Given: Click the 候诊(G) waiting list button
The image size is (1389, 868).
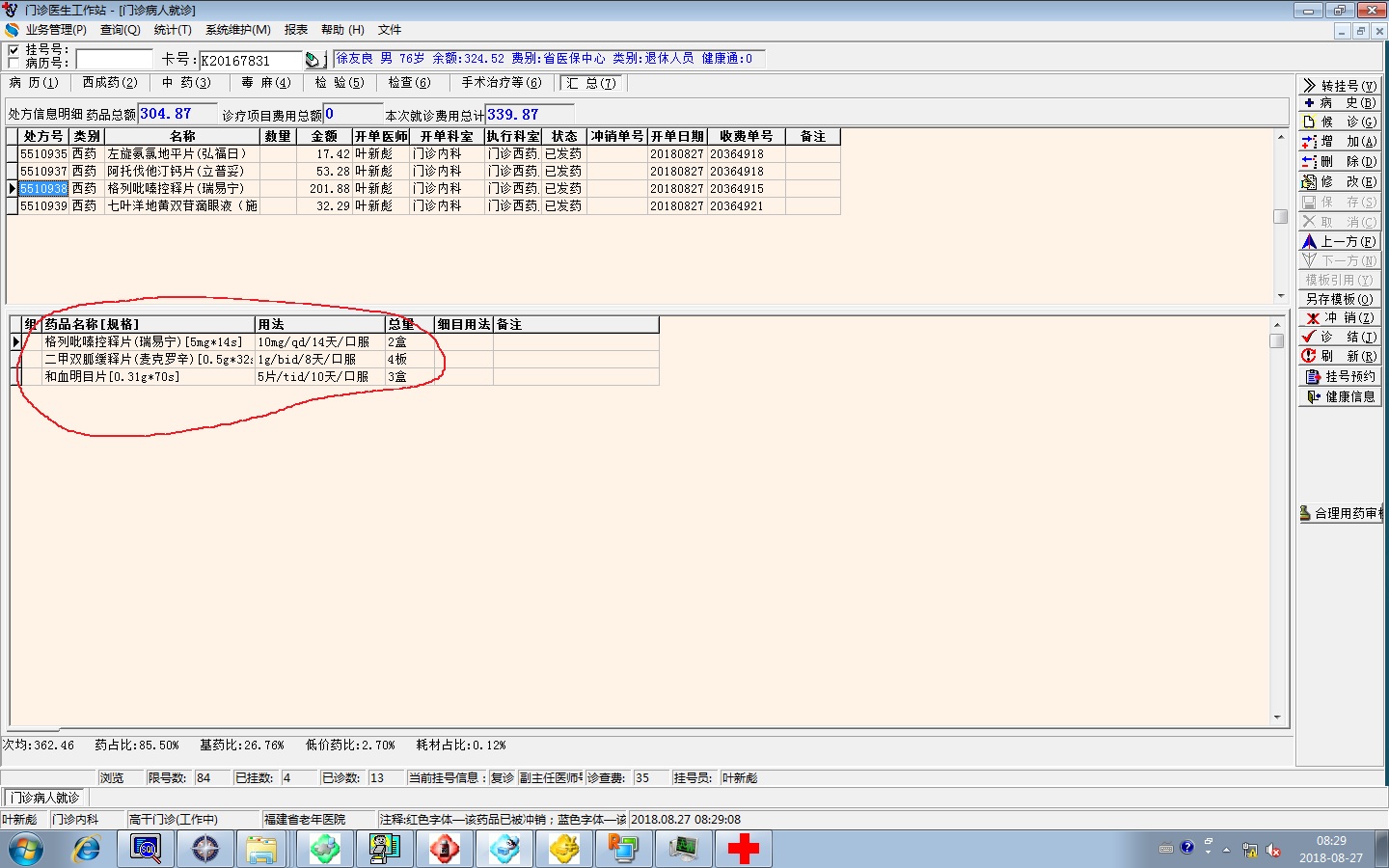Looking at the screenshot, I should pyautogui.click(x=1340, y=122).
